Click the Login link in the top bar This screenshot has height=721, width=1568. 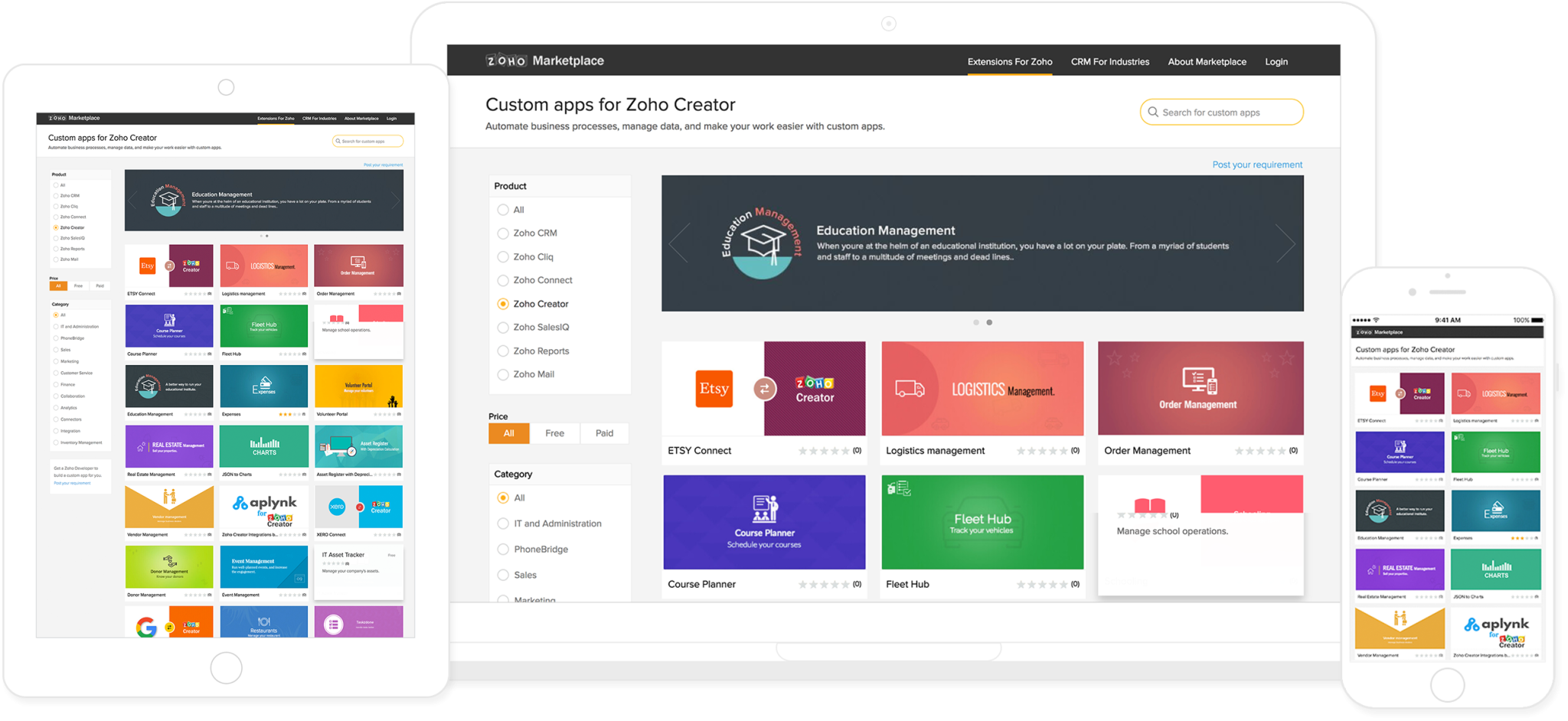pyautogui.click(x=1276, y=61)
